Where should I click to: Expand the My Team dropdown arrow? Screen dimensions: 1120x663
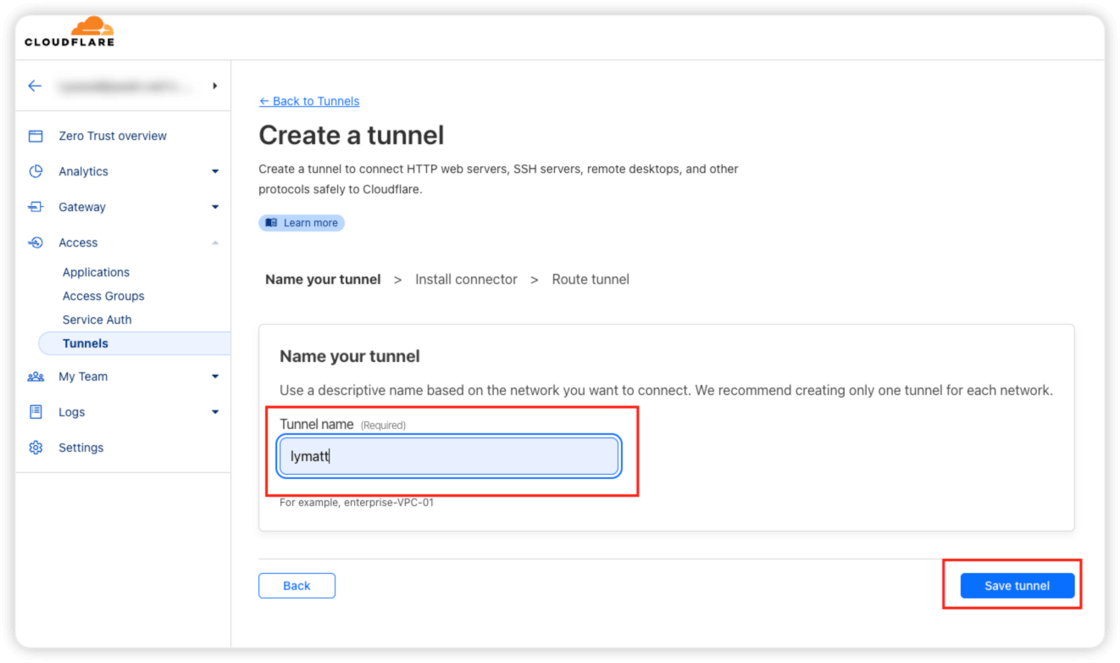[215, 377]
